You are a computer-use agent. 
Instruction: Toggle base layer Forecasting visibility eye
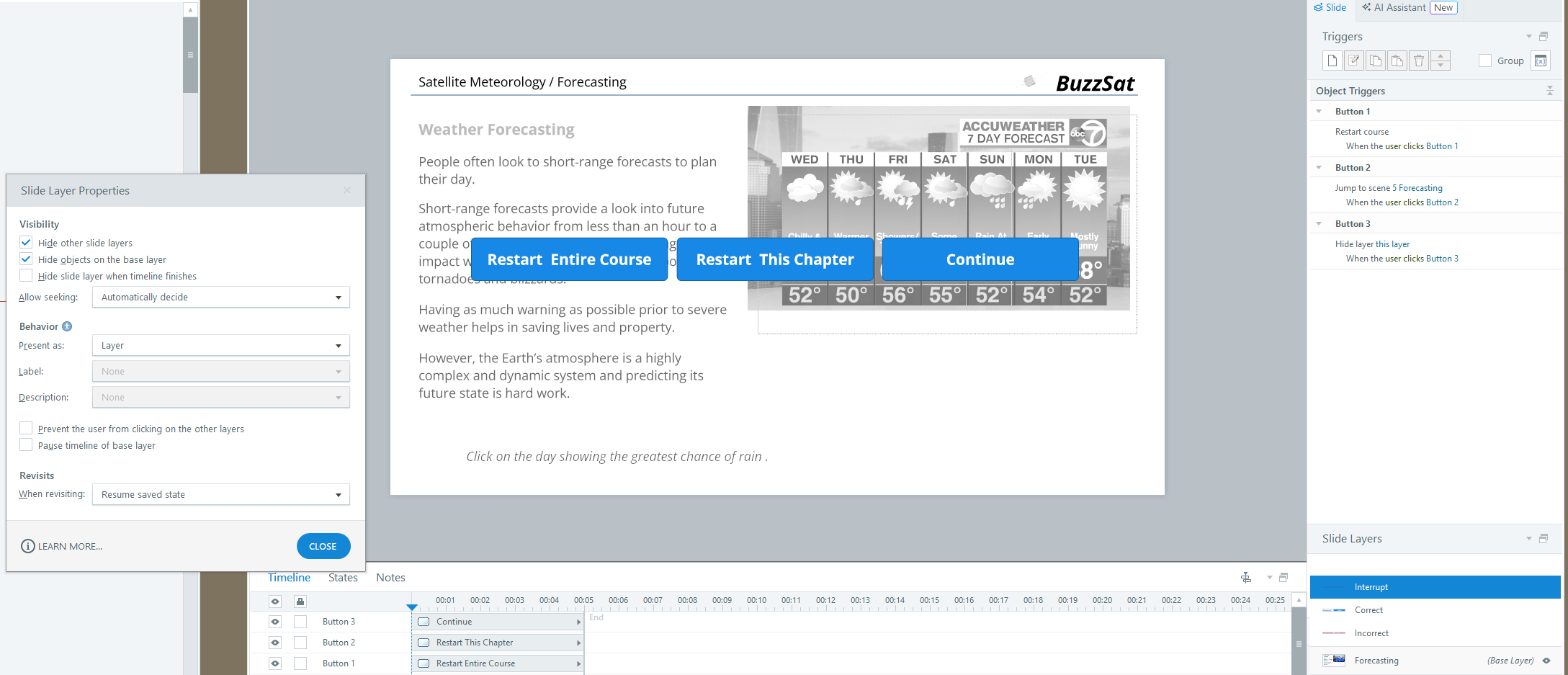pos(1546,661)
